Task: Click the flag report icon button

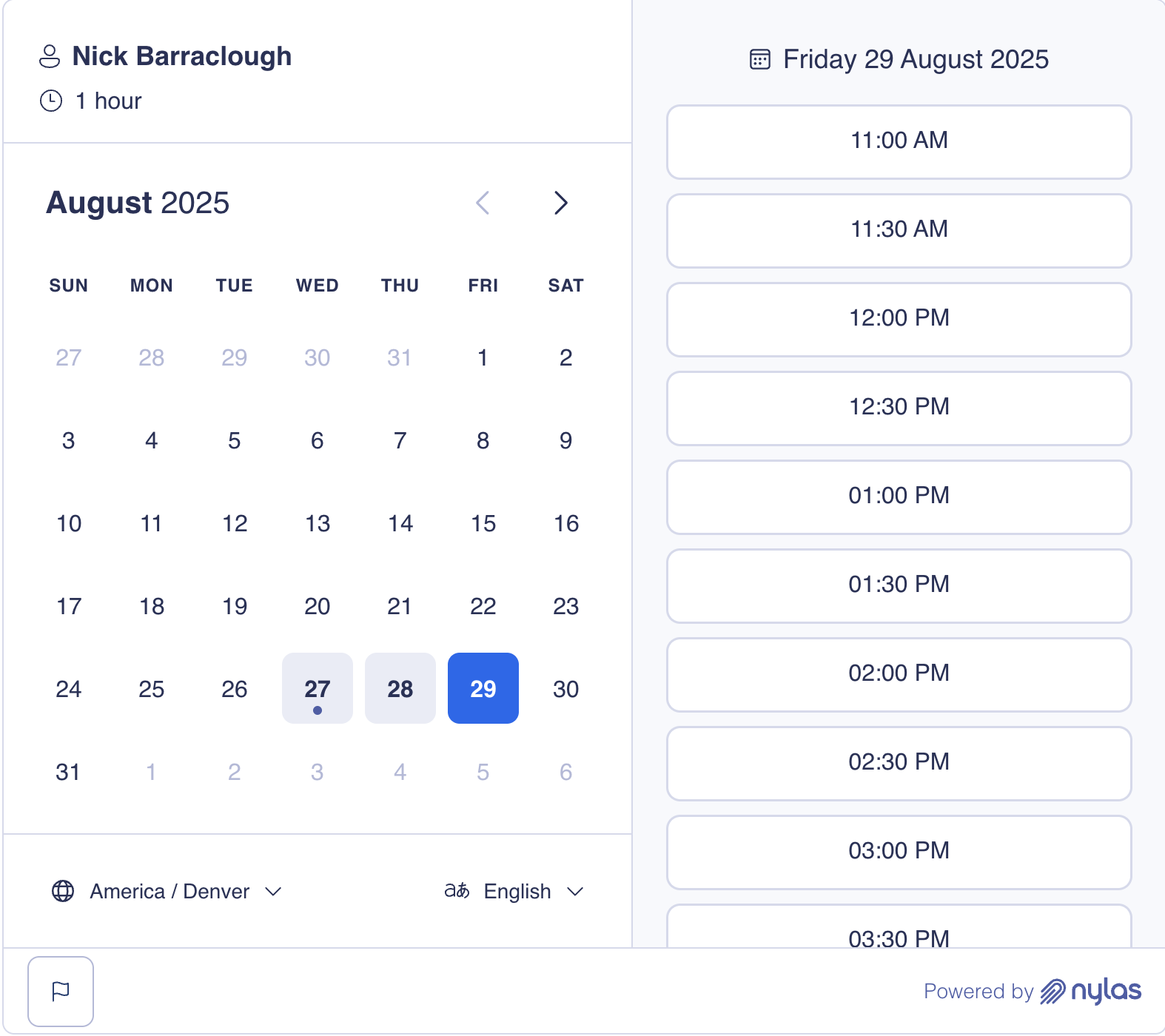Action: point(61,991)
